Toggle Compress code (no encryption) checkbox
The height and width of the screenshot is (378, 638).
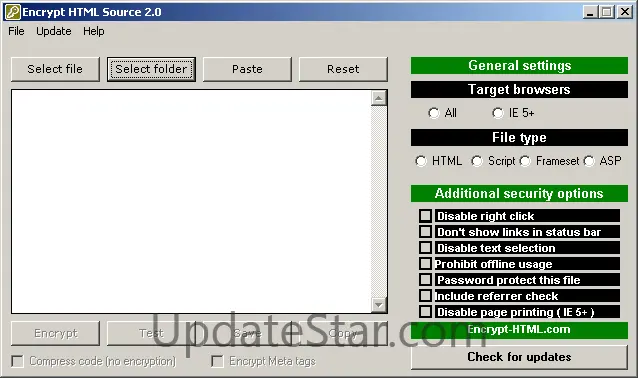click(x=17, y=361)
